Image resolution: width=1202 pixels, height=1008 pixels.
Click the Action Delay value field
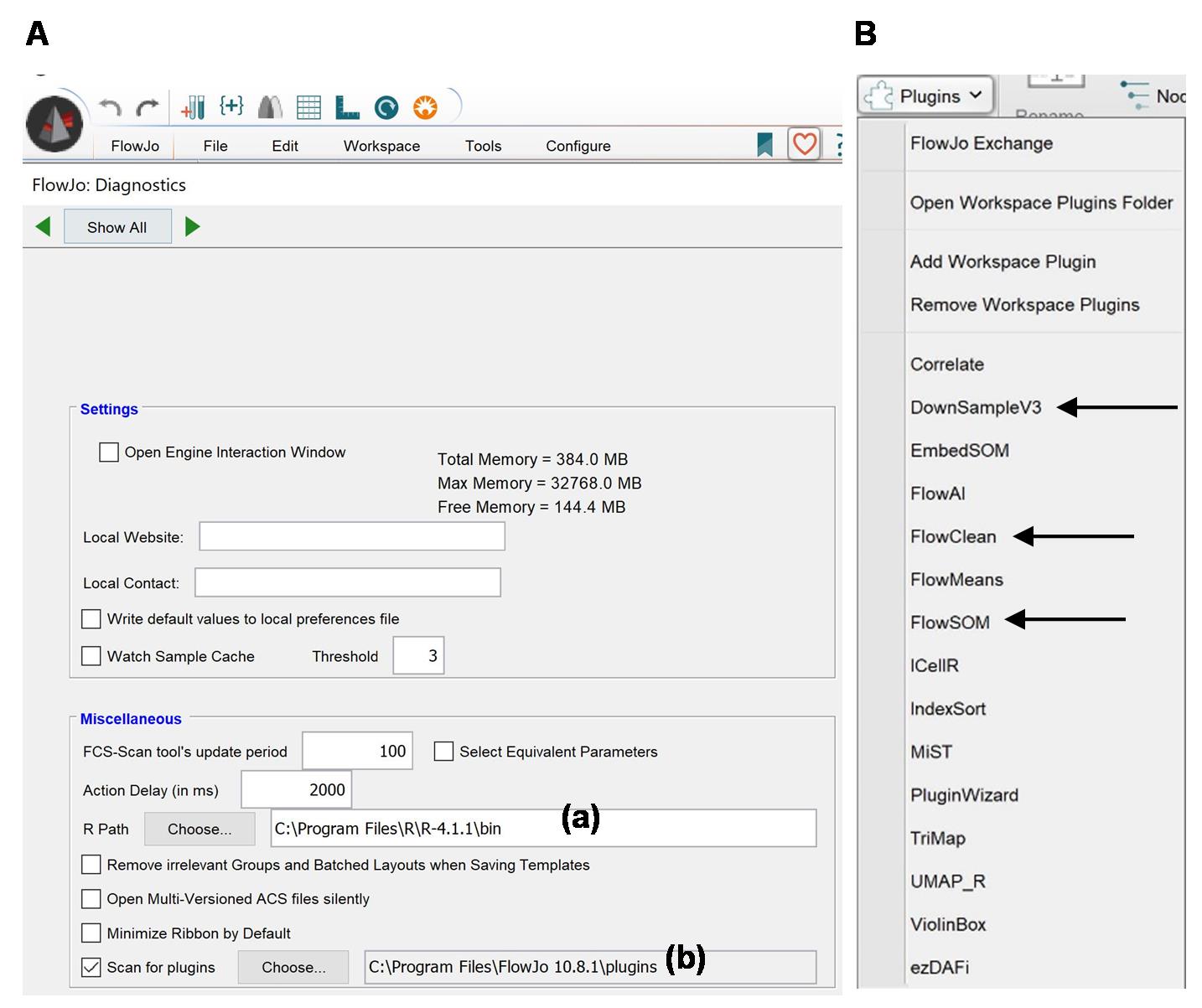point(296,789)
